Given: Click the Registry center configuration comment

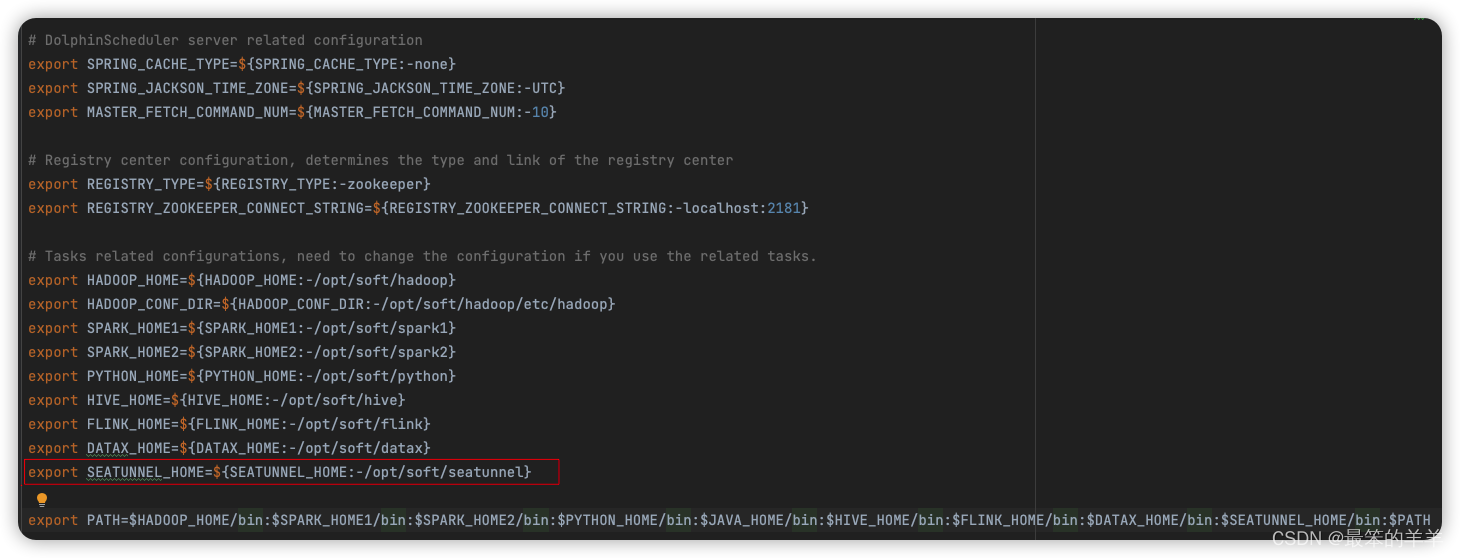Looking at the screenshot, I should pos(380,160).
